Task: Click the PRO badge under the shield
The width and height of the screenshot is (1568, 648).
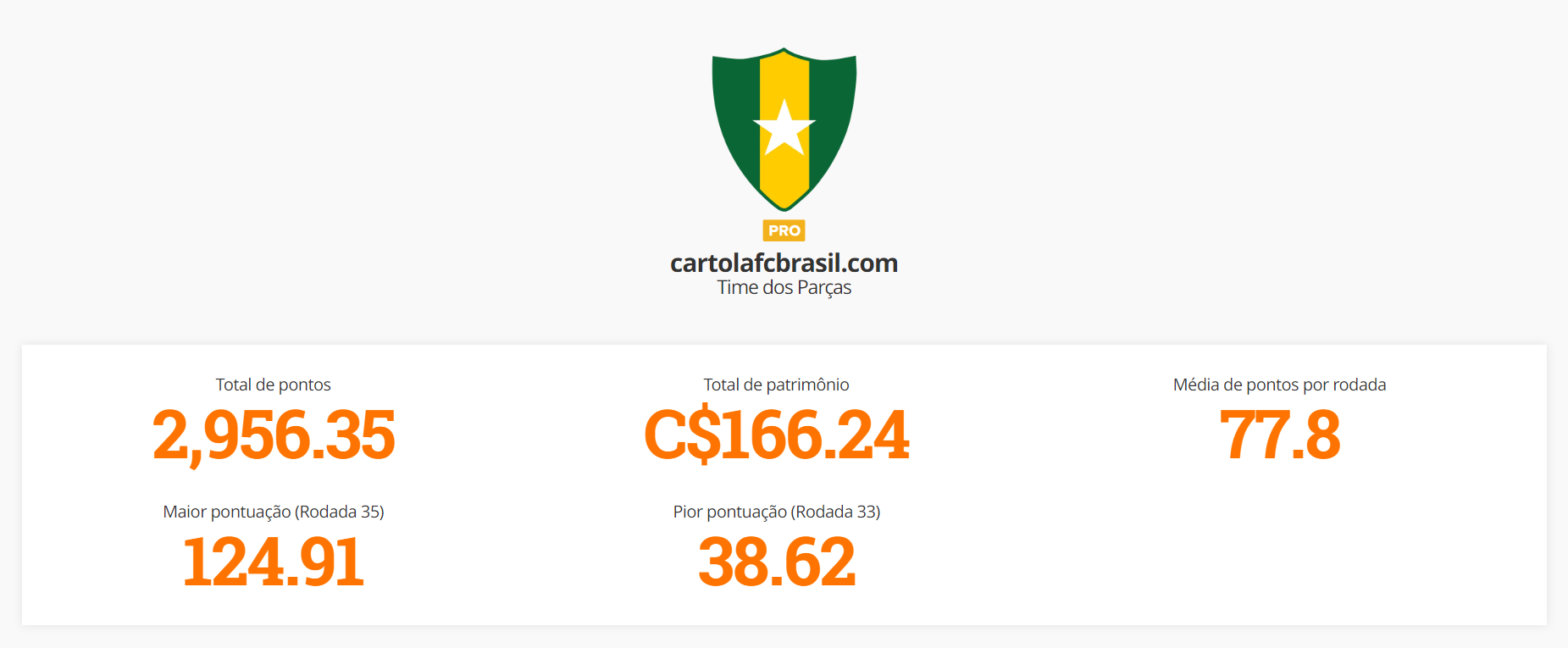Action: pos(784,230)
